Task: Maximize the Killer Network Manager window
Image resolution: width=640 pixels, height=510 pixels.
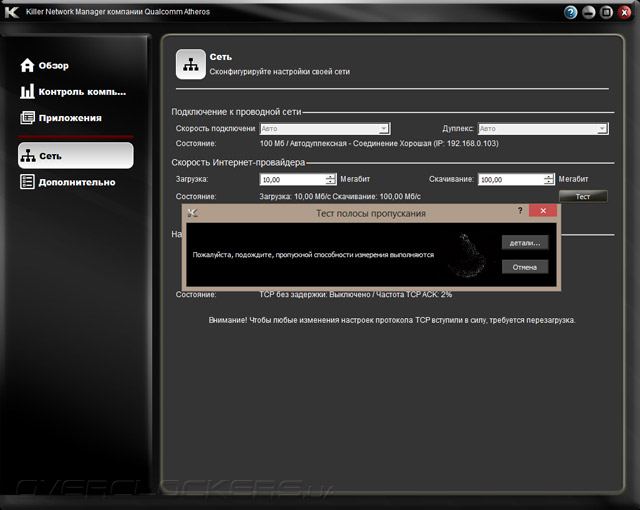Action: 606,13
